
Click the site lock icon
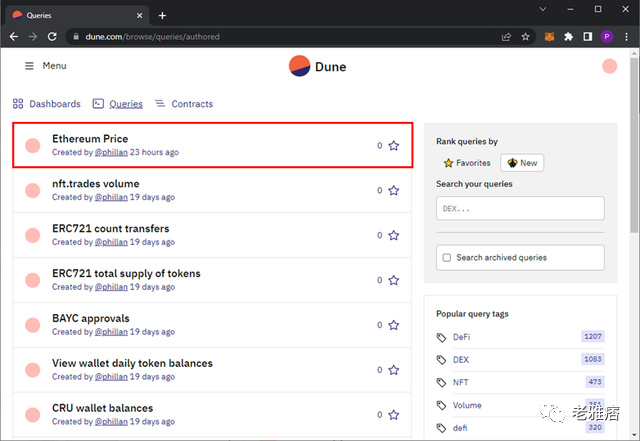click(x=76, y=37)
